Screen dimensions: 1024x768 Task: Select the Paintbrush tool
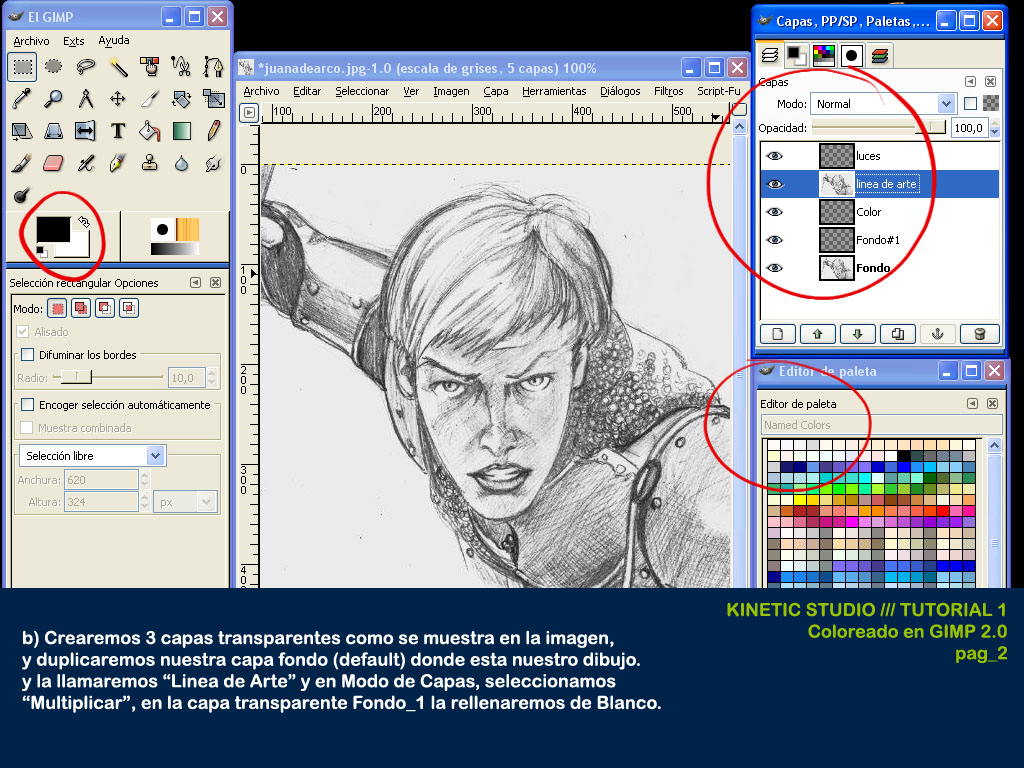(22, 163)
